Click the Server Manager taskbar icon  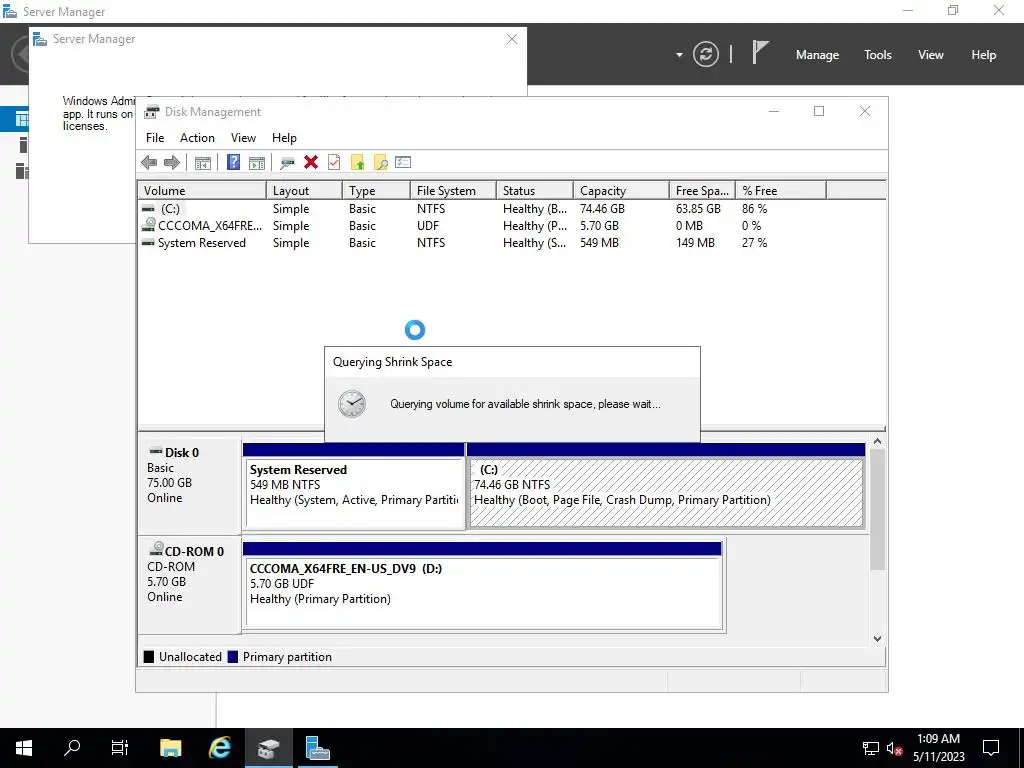(x=318, y=748)
